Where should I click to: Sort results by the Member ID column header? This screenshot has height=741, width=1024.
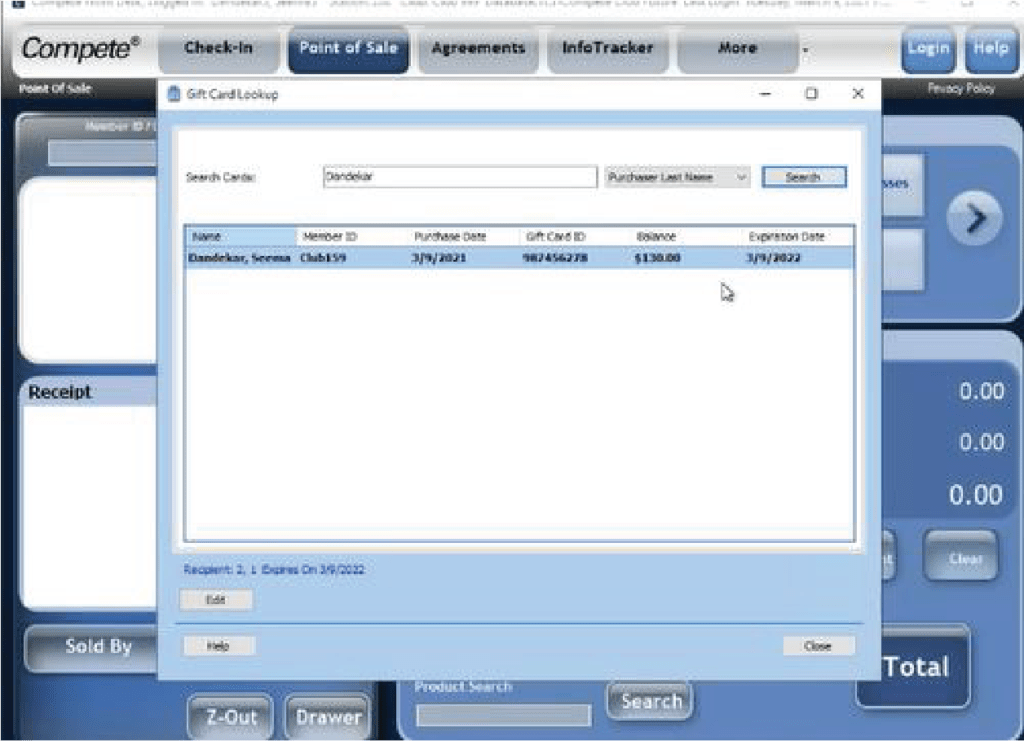[353, 236]
